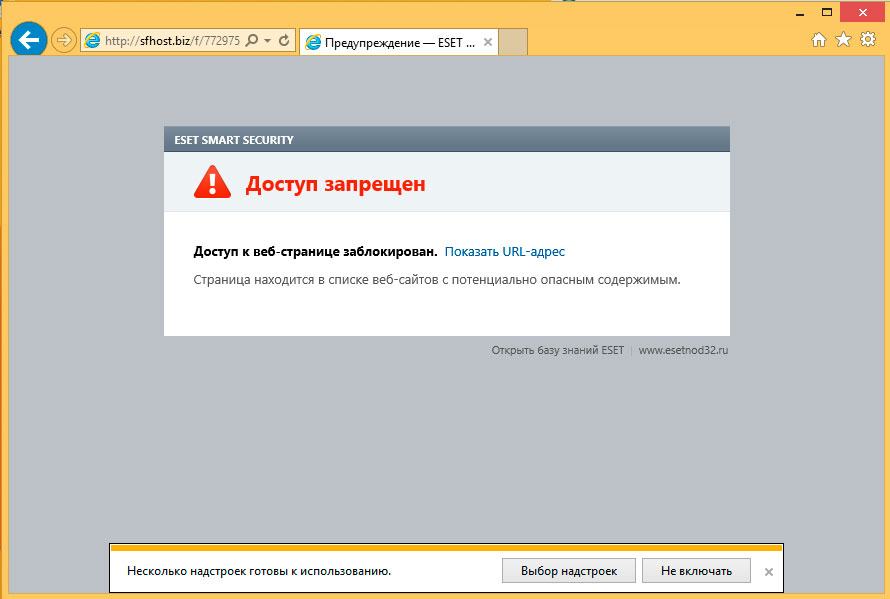This screenshot has height=599, width=890.
Task: Focus the sfhost.biz URL address field
Action: [x=173, y=41]
